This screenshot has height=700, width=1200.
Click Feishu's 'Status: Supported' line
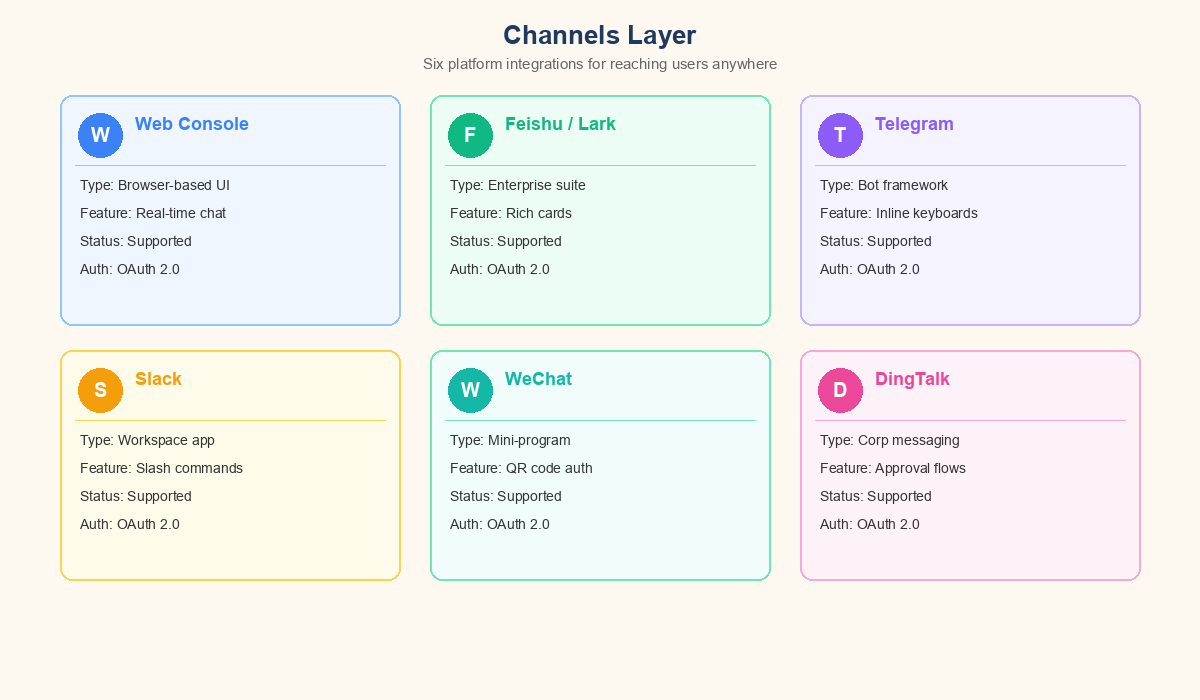pos(506,241)
